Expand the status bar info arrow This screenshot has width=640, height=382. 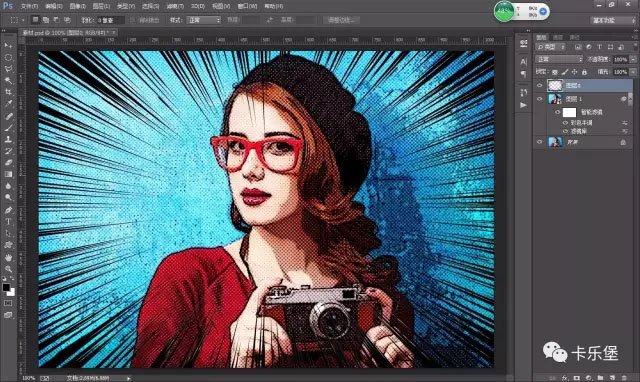[x=129, y=378]
